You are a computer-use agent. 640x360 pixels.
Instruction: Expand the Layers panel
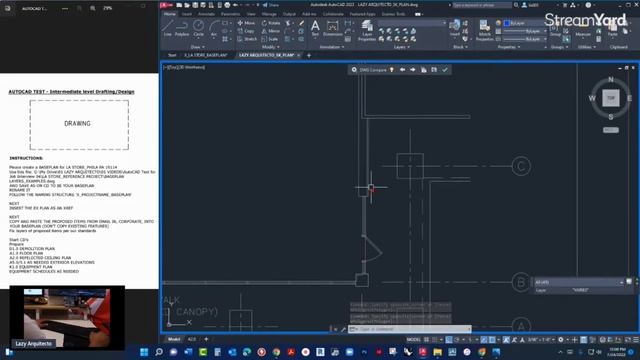tap(402, 47)
